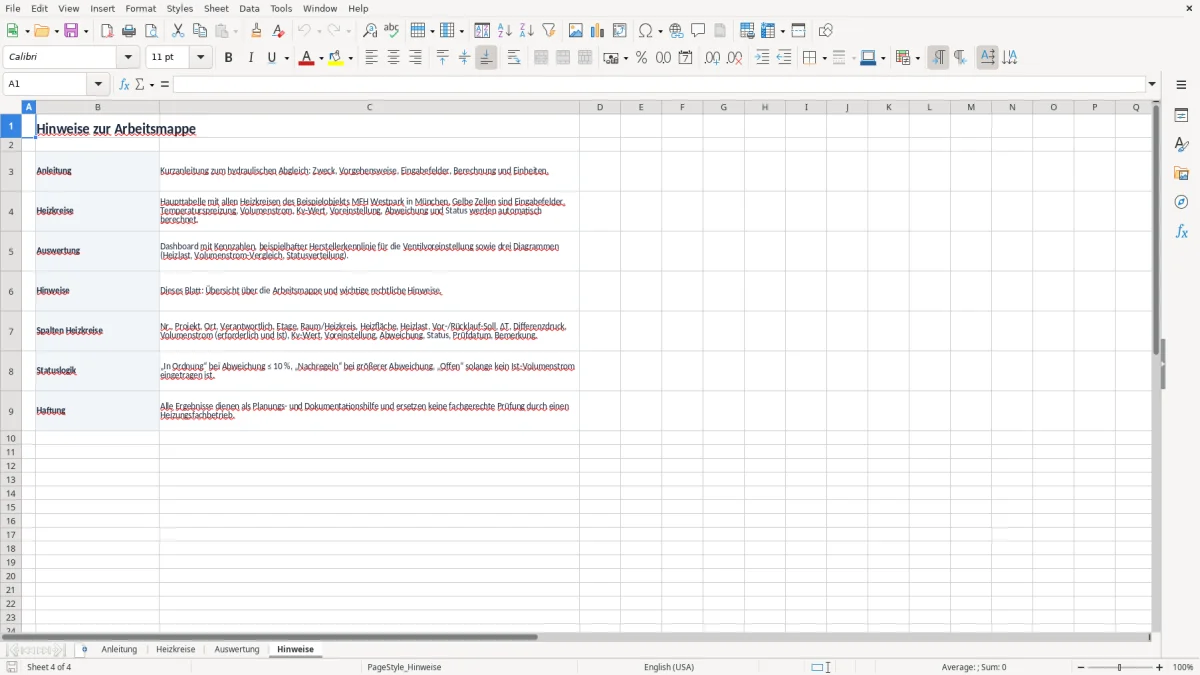Insert chart icon
Image resolution: width=1200 pixels, height=675 pixels.
click(x=598, y=31)
